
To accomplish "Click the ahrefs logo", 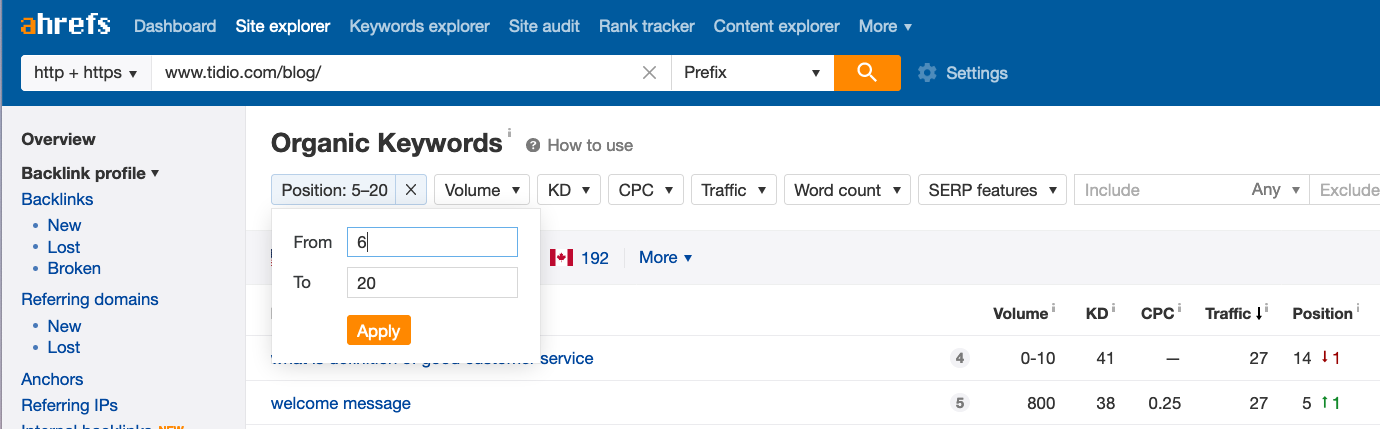I will tap(65, 24).
